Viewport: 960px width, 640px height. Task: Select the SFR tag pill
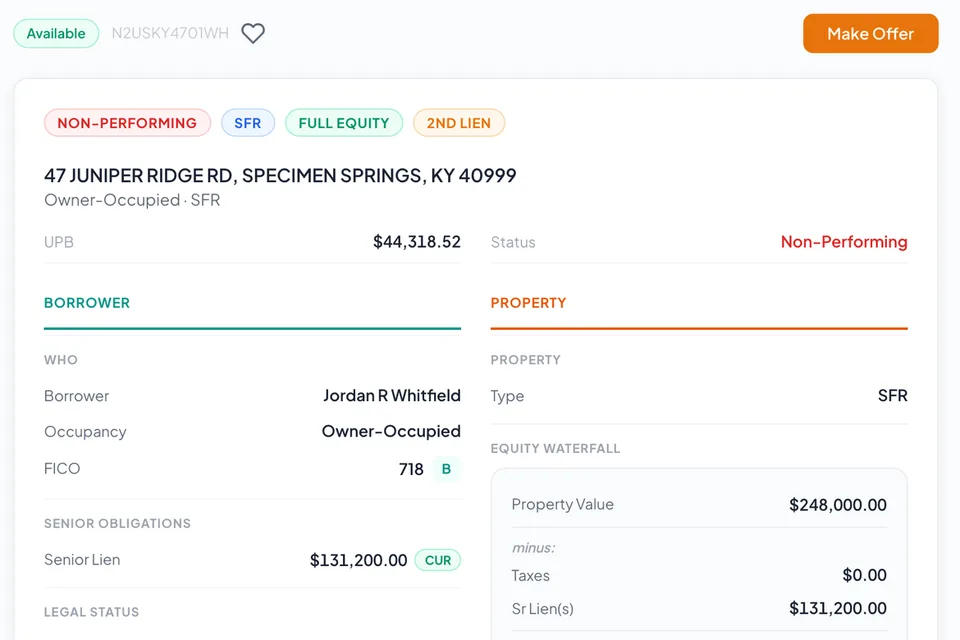pos(248,123)
